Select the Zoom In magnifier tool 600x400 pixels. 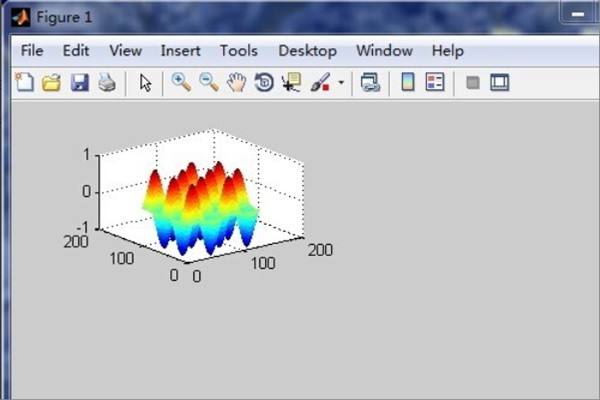[181, 82]
